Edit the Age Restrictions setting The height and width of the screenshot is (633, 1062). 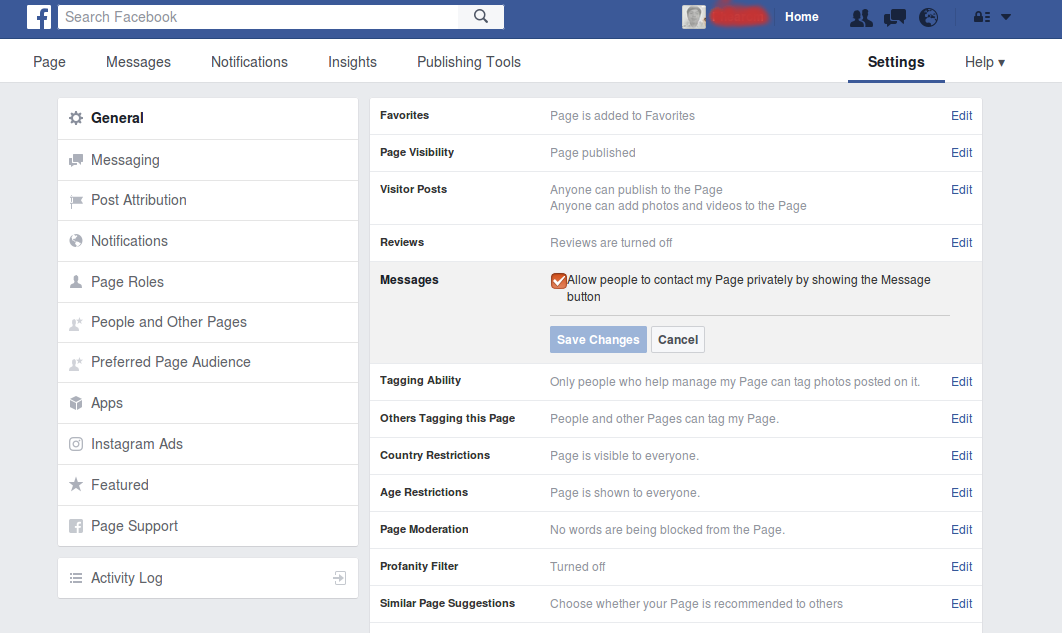(961, 493)
